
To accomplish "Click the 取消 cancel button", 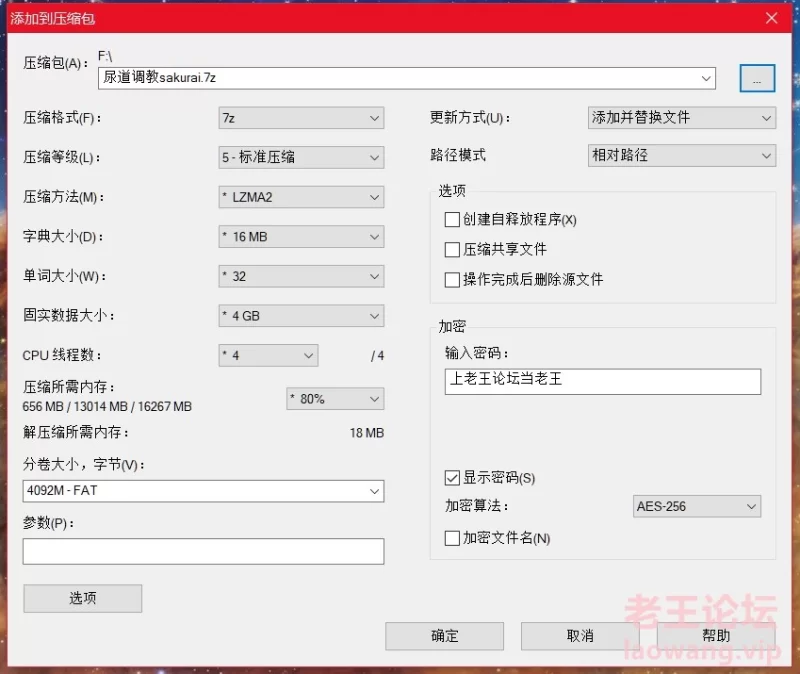I will click(x=580, y=636).
